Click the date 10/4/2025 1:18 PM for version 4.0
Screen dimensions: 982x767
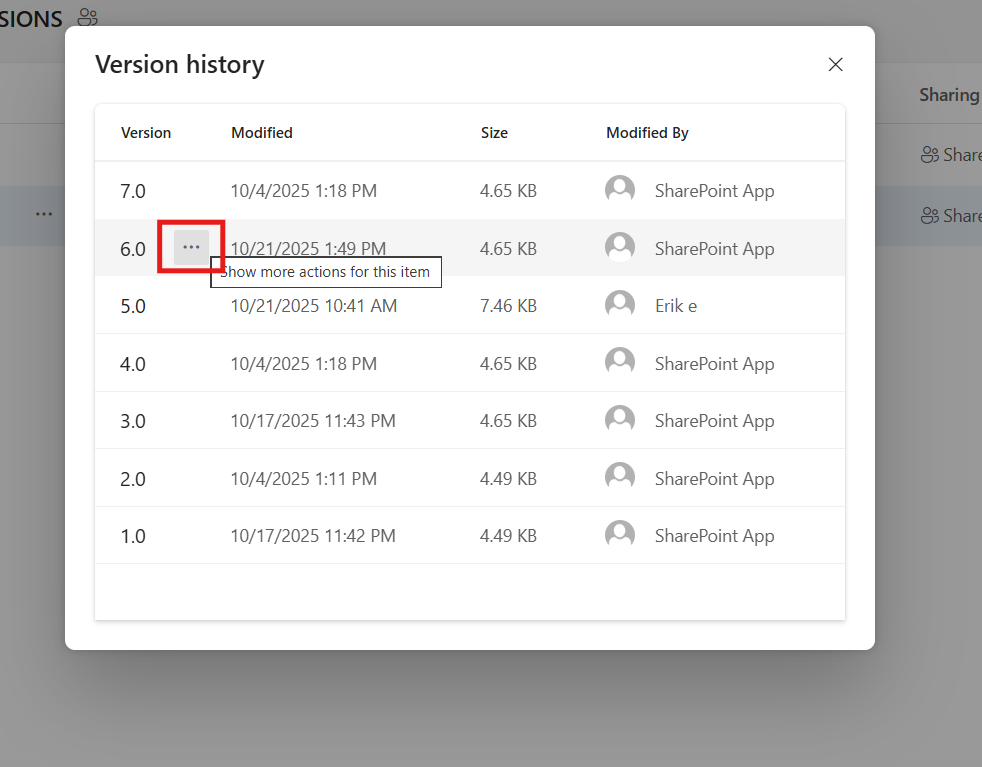pyautogui.click(x=304, y=363)
